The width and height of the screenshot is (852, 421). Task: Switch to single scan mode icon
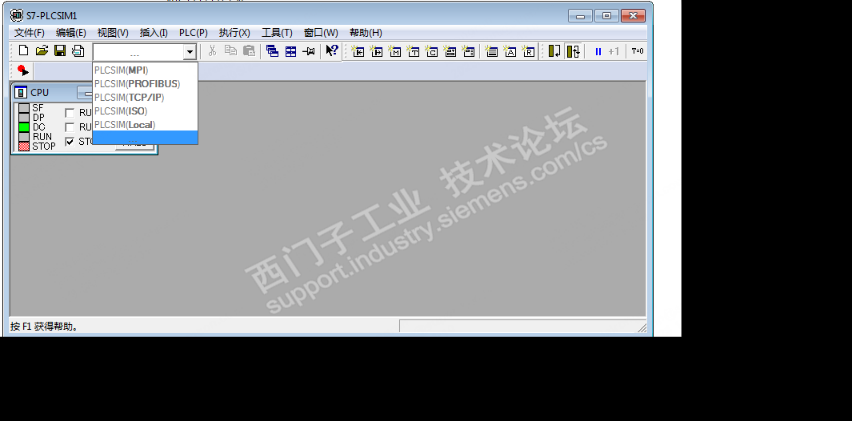click(x=554, y=51)
